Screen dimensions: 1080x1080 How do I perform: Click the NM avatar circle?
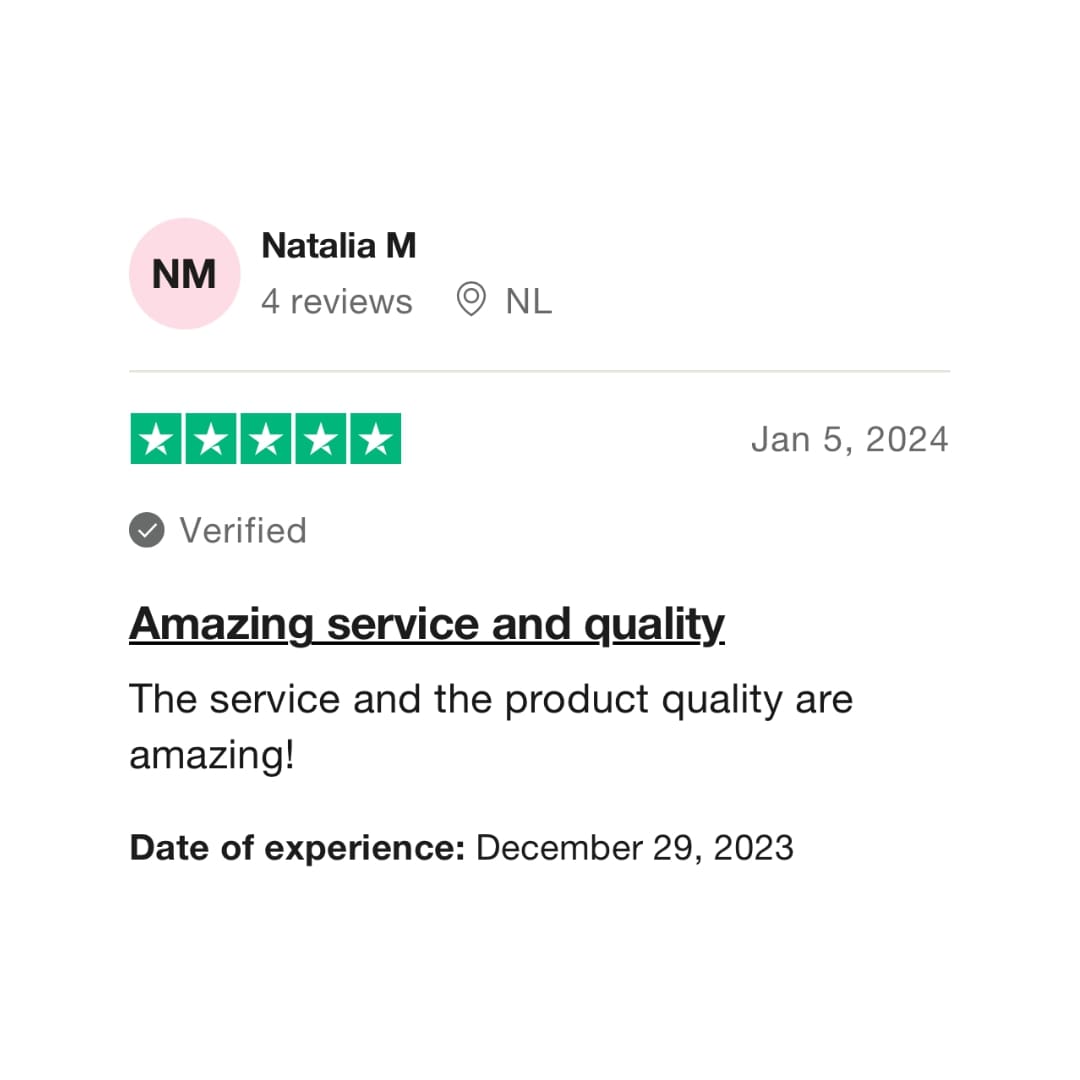click(185, 274)
